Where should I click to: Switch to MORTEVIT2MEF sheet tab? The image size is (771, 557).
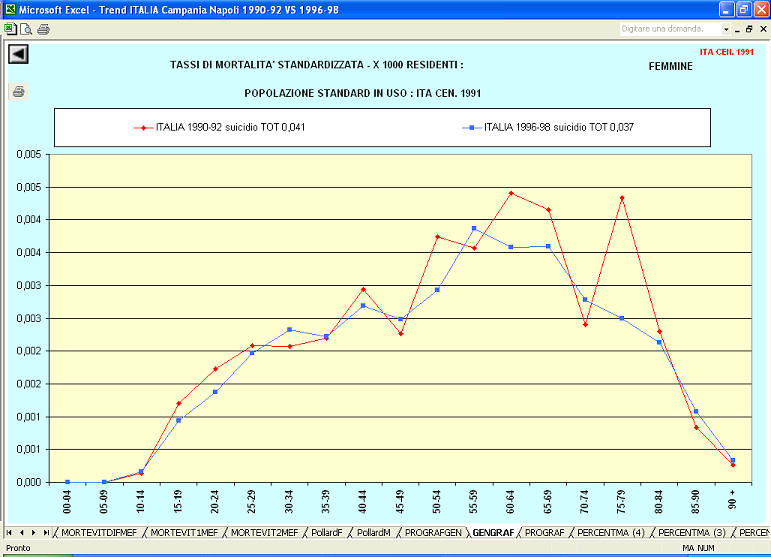pyautogui.click(x=265, y=532)
